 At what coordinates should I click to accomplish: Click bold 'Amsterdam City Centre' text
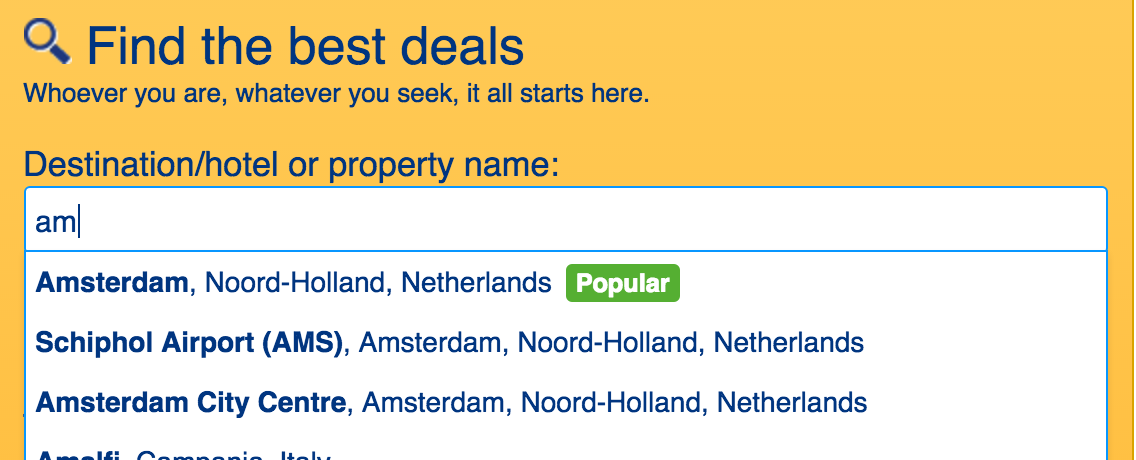pyautogui.click(x=191, y=402)
